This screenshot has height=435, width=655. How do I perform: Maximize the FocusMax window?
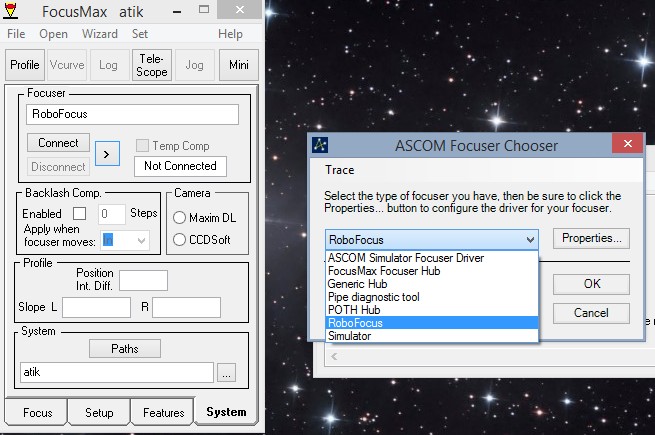coord(204,10)
